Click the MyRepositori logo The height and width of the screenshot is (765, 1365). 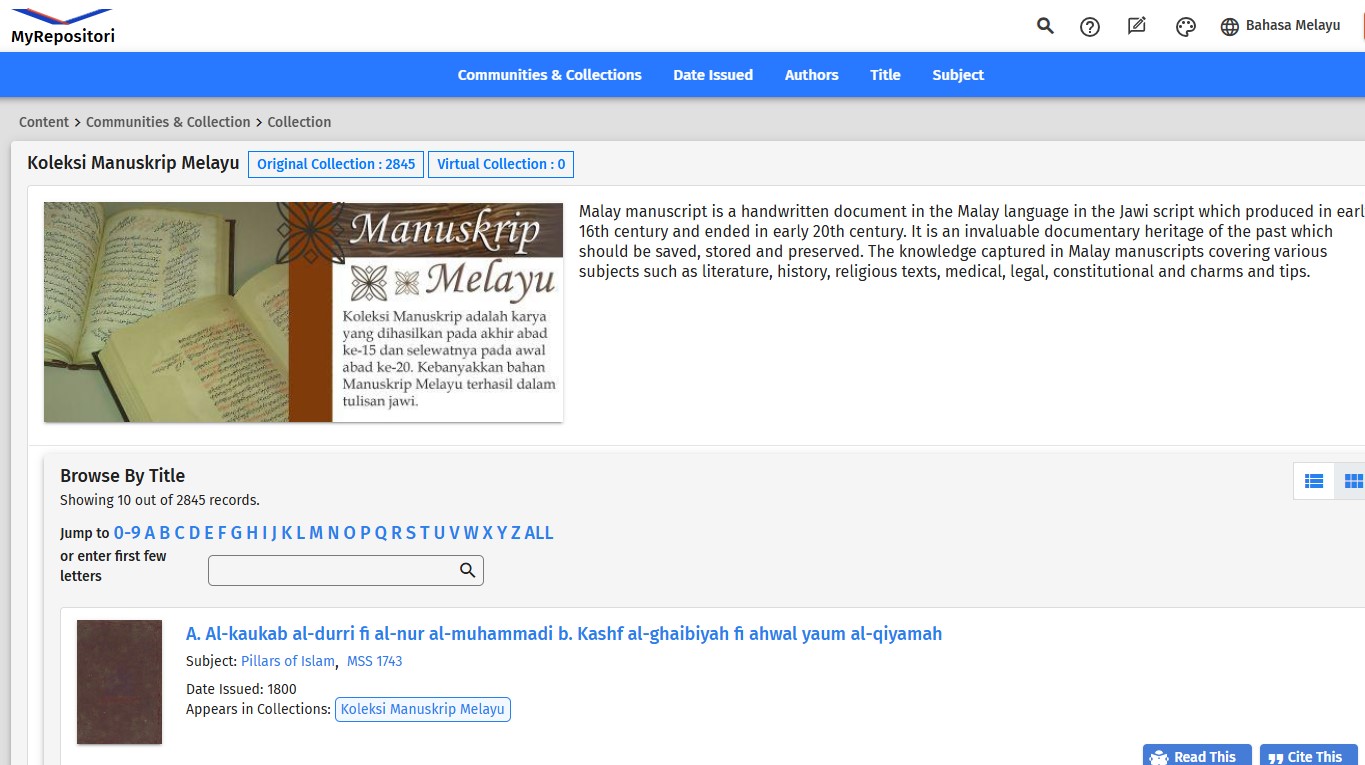pos(62,26)
